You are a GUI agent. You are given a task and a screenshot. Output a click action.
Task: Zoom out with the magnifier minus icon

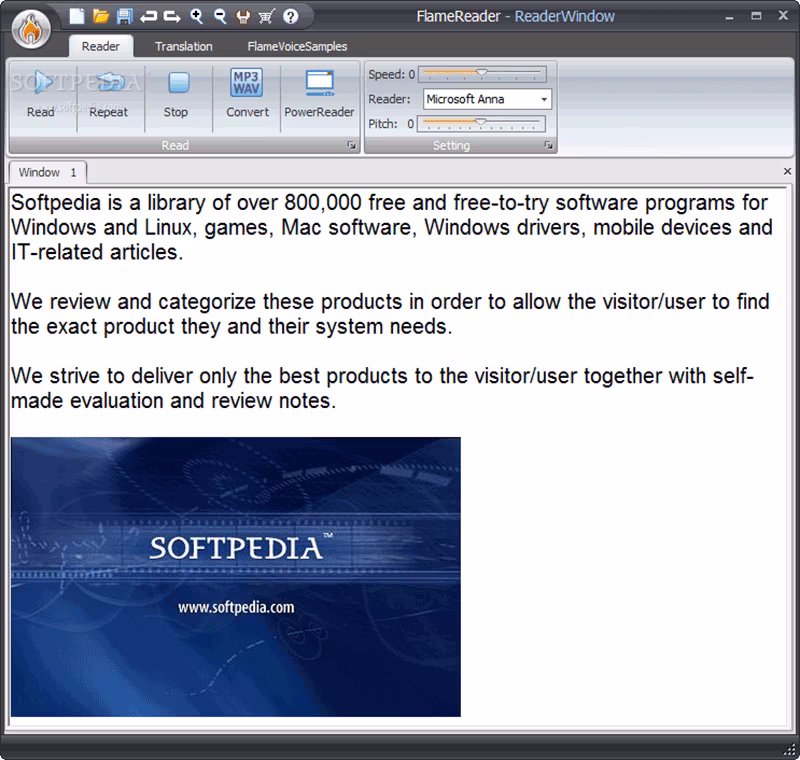(x=220, y=16)
